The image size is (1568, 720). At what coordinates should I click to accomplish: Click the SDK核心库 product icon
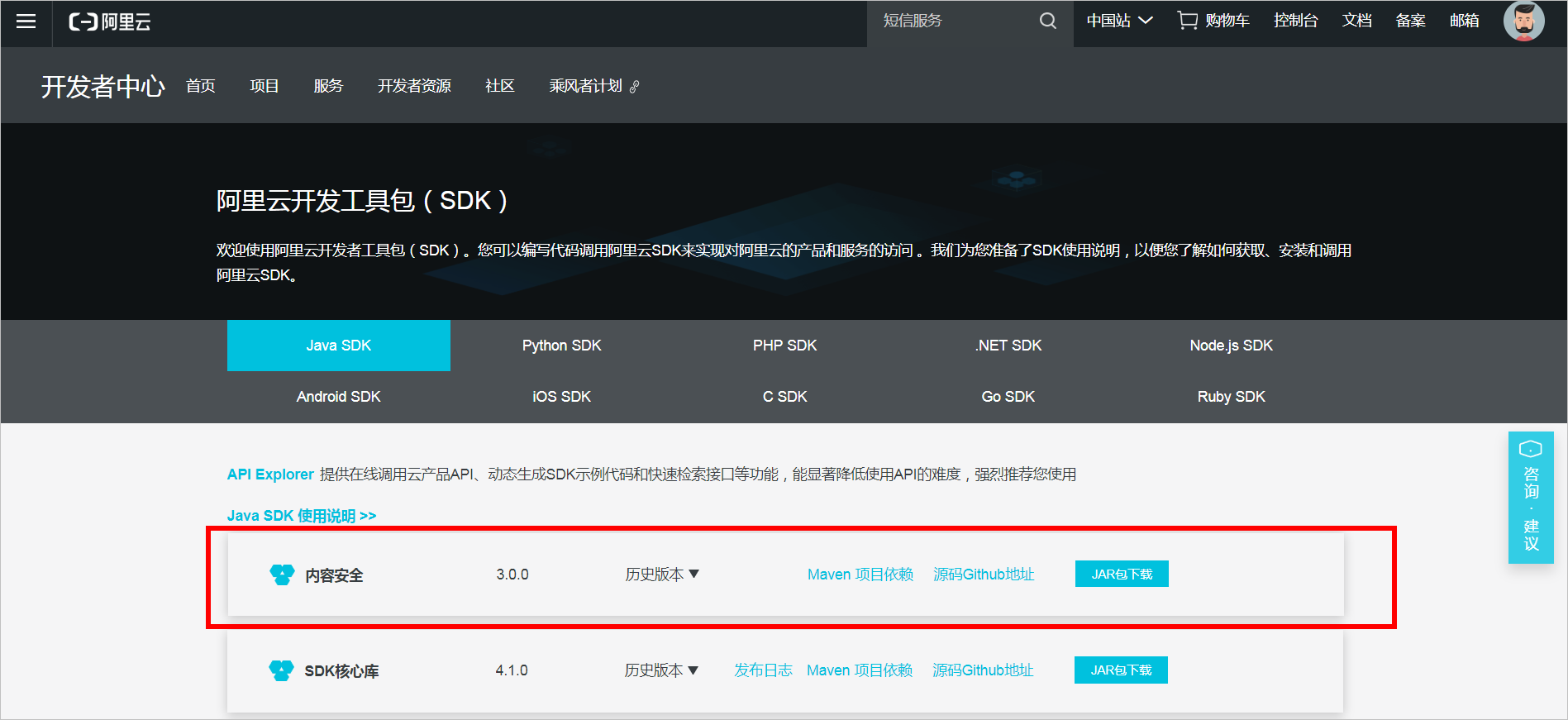[x=281, y=670]
